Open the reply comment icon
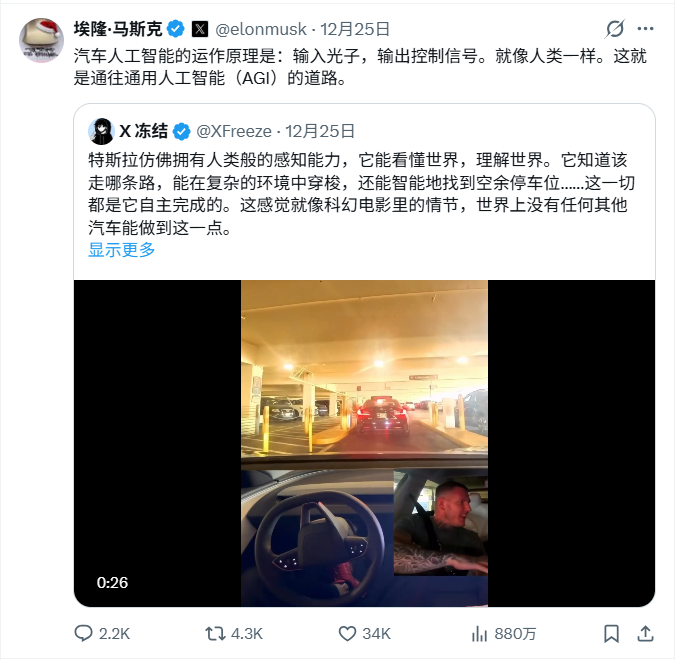This screenshot has height=660, width=681. click(83, 634)
